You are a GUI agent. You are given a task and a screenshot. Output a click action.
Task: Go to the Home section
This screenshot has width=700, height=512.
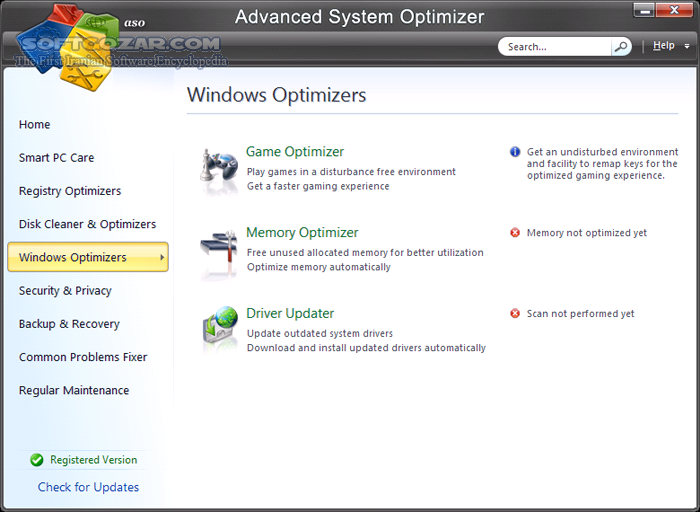tap(34, 125)
